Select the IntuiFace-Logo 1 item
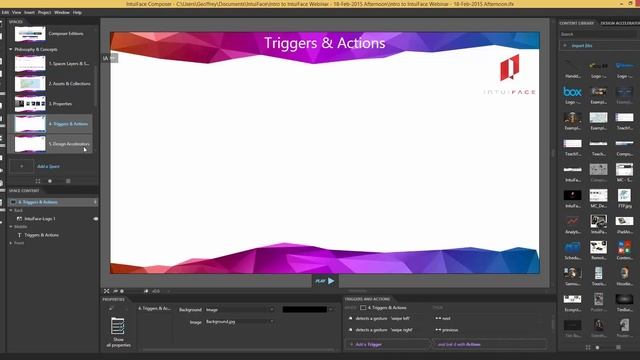This screenshot has width=640, height=360. click(40, 219)
